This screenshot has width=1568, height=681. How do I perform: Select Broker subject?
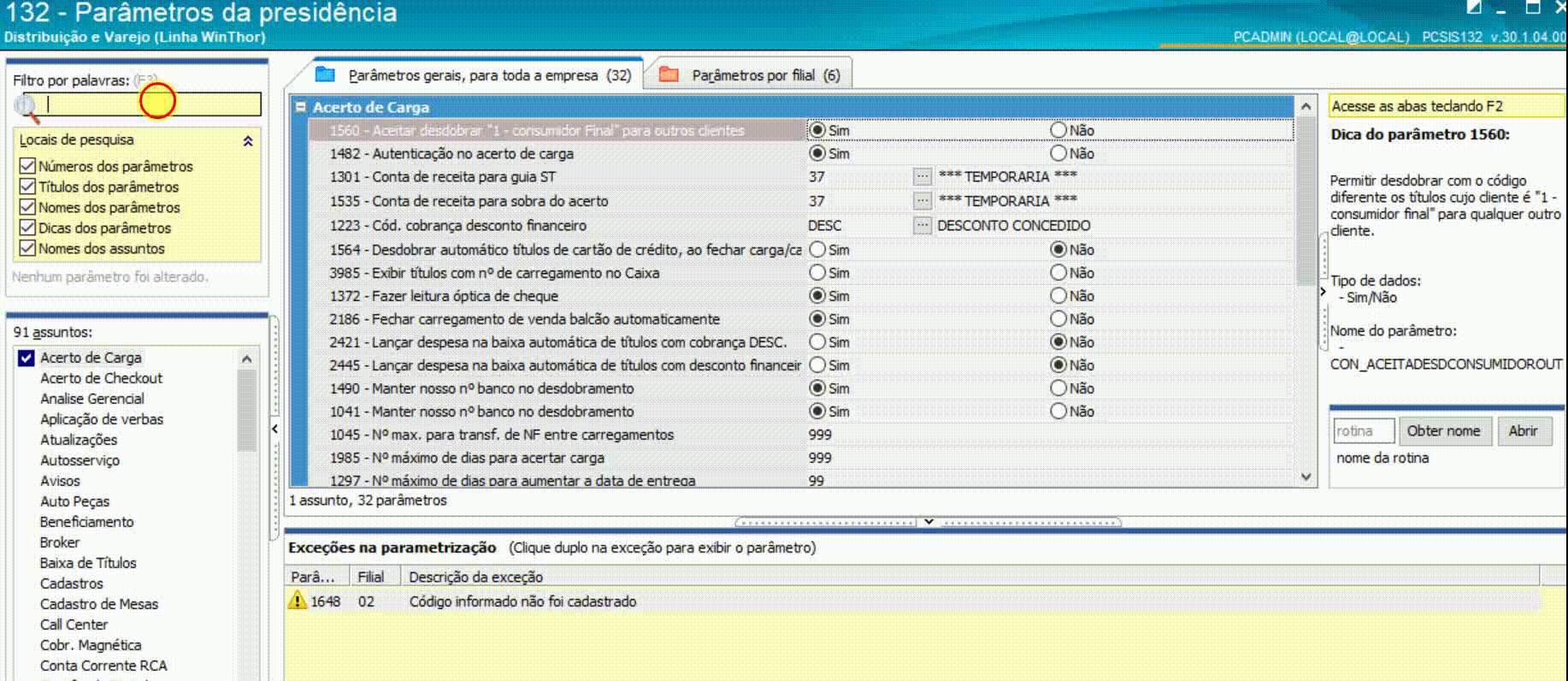click(60, 542)
